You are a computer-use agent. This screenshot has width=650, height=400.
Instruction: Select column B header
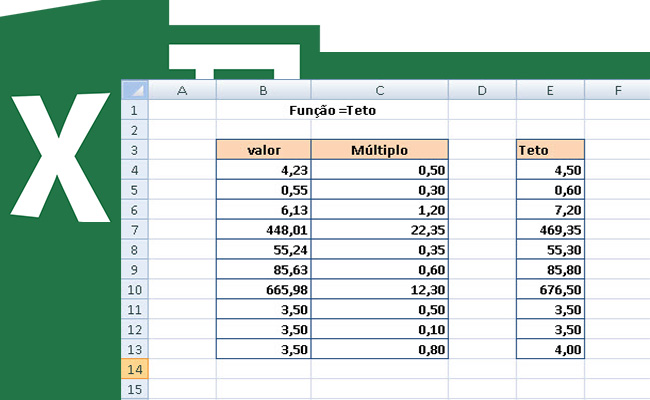coord(263,90)
